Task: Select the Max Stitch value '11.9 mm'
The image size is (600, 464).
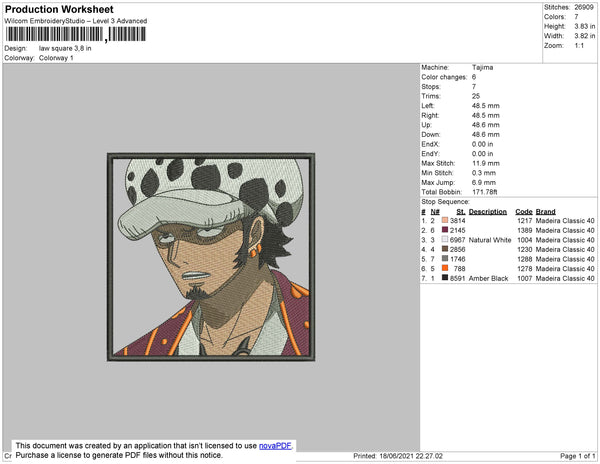Action: [486, 163]
